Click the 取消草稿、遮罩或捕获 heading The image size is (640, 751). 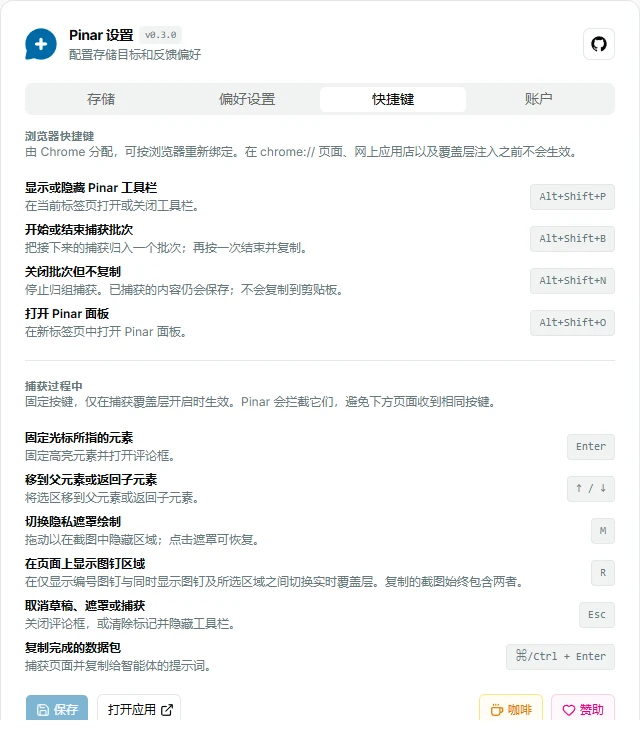click(85, 606)
